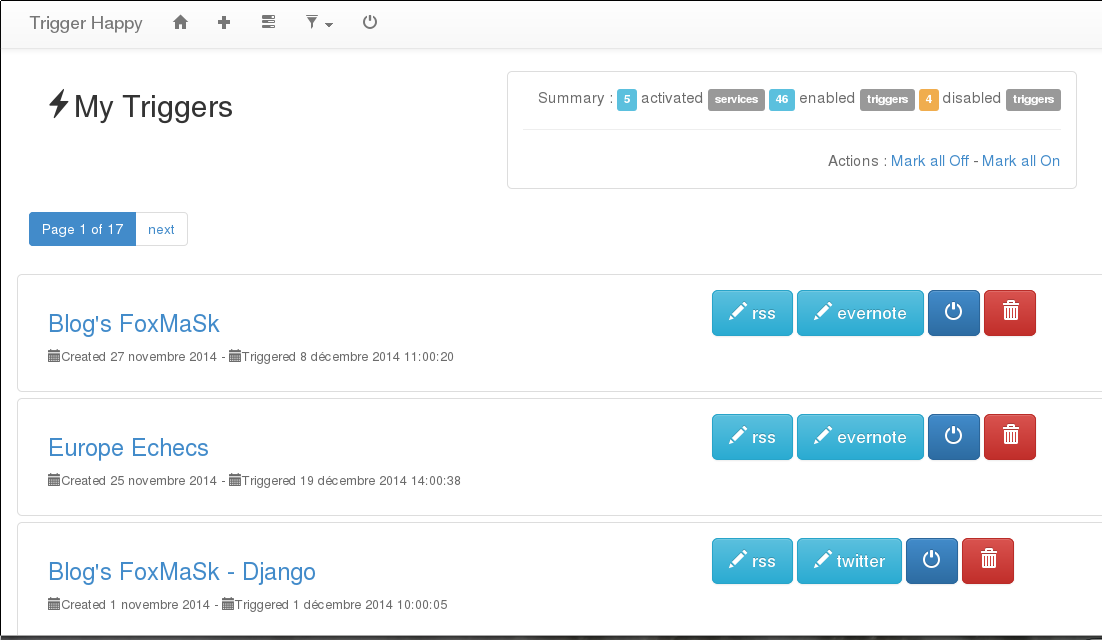
Task: Click Mark all On link
Action: 1020,161
